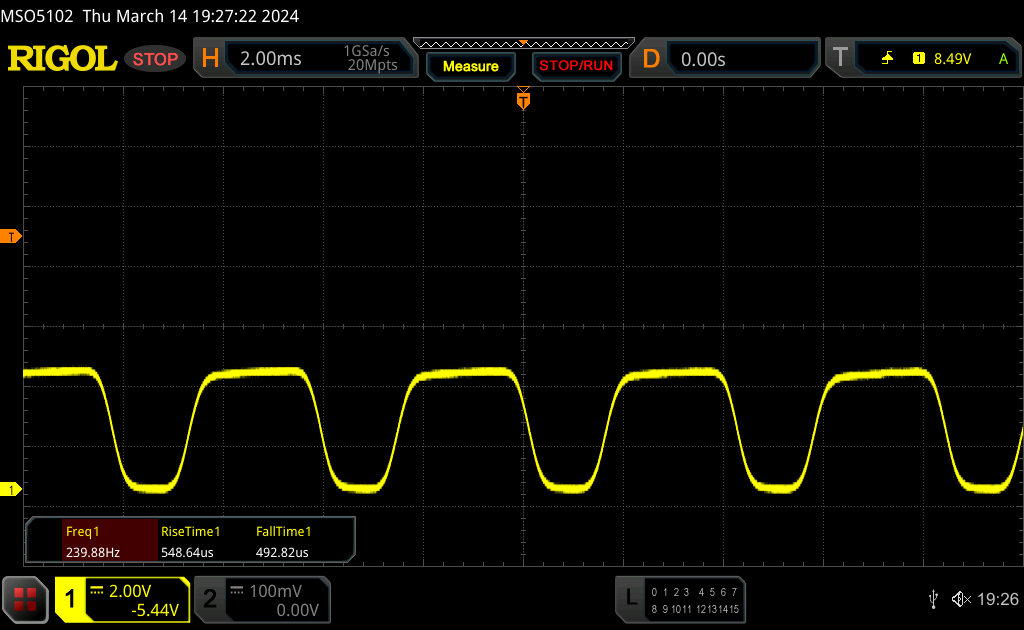Image resolution: width=1024 pixels, height=630 pixels.
Task: Select the Freq1 measurement result
Action: click(92, 542)
